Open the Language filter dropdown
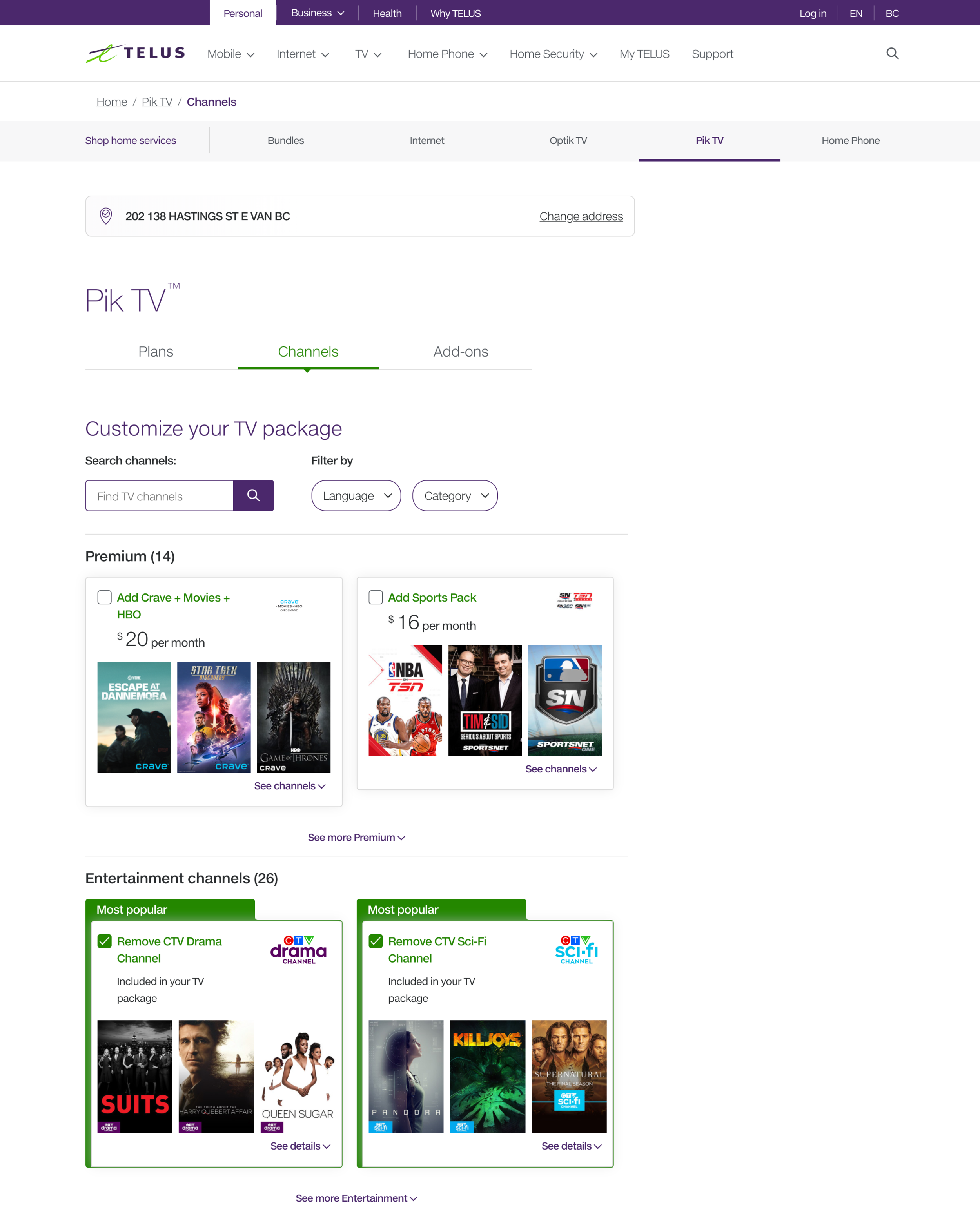Image resolution: width=980 pixels, height=1213 pixels. (356, 495)
